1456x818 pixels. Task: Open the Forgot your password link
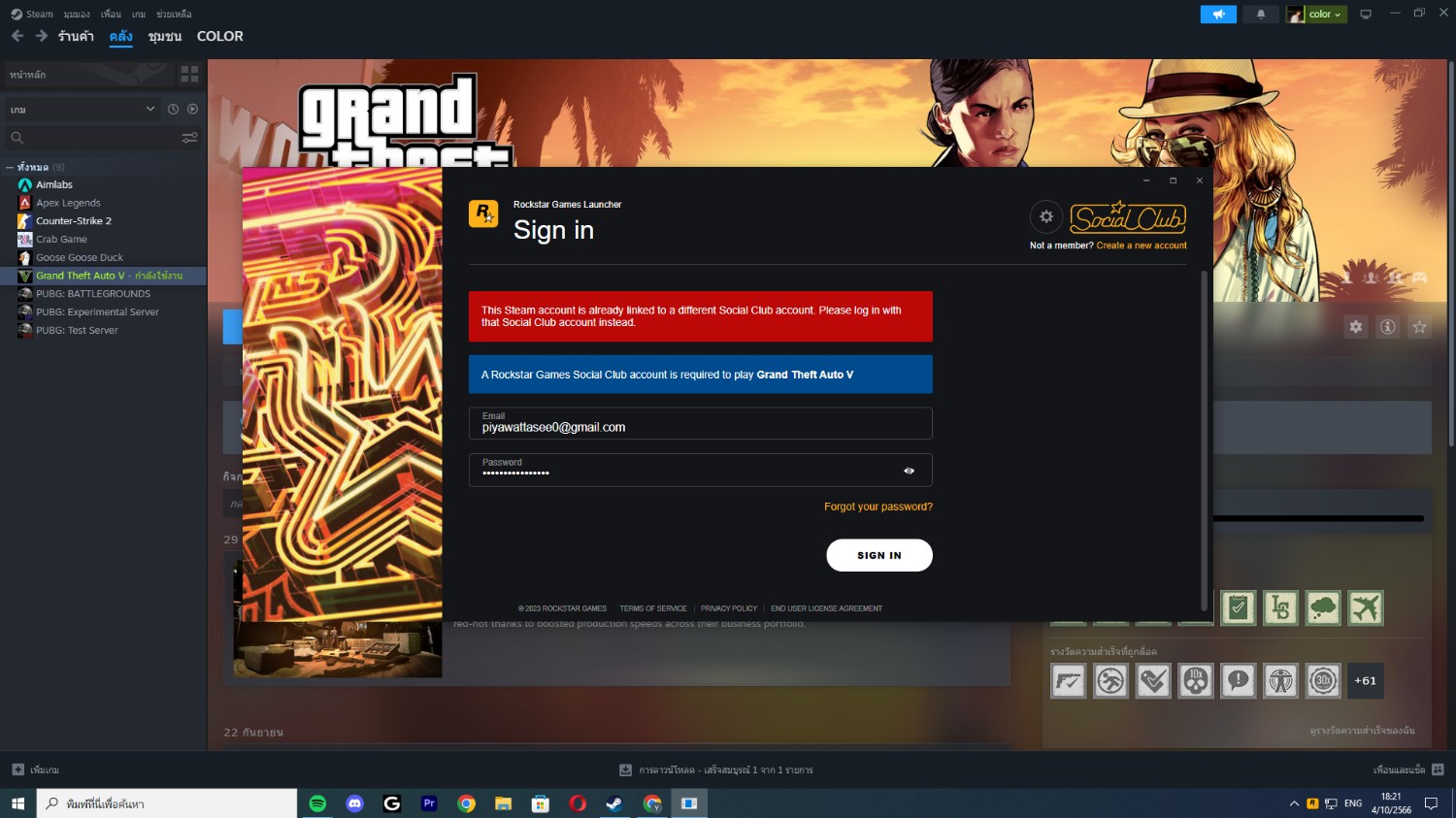click(x=878, y=507)
